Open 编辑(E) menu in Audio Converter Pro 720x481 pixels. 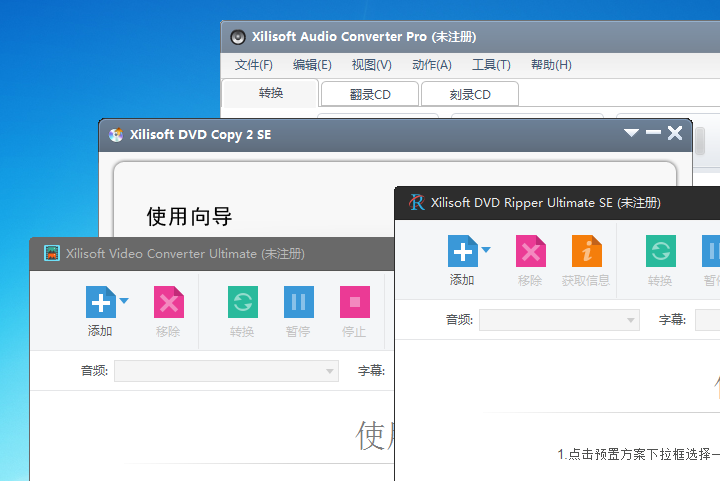(312, 65)
